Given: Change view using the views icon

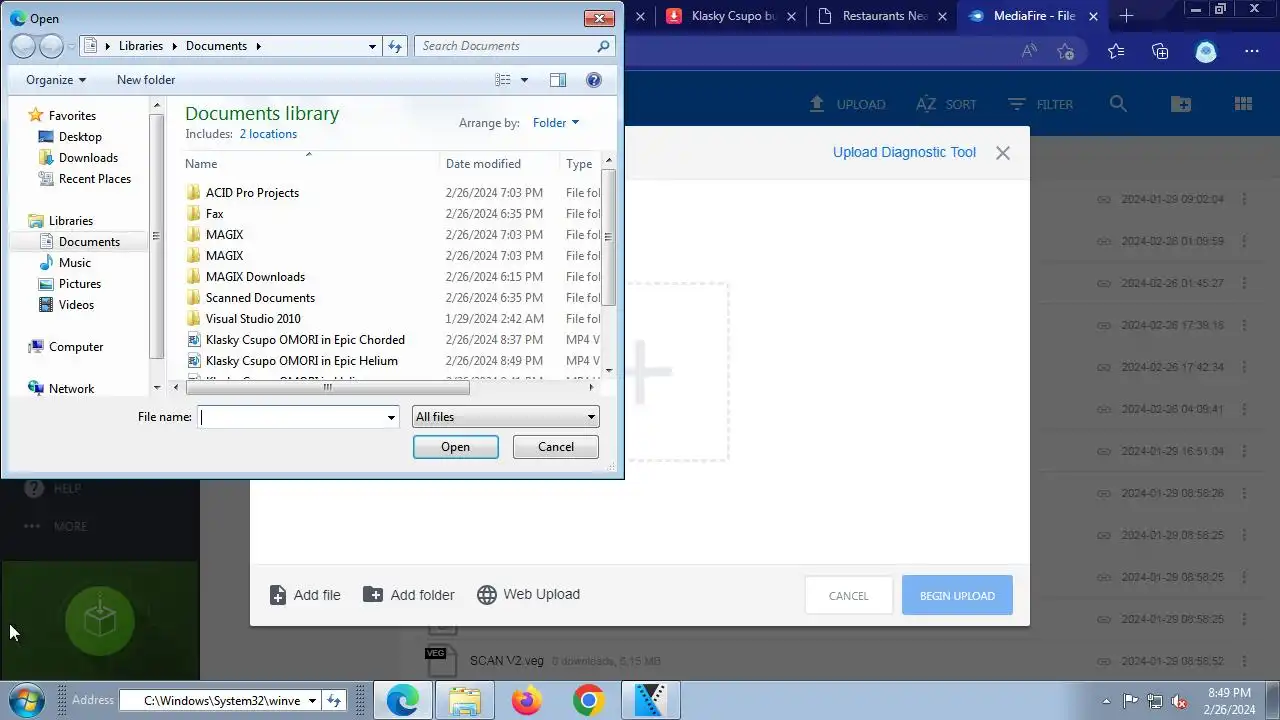Looking at the screenshot, I should [x=503, y=80].
